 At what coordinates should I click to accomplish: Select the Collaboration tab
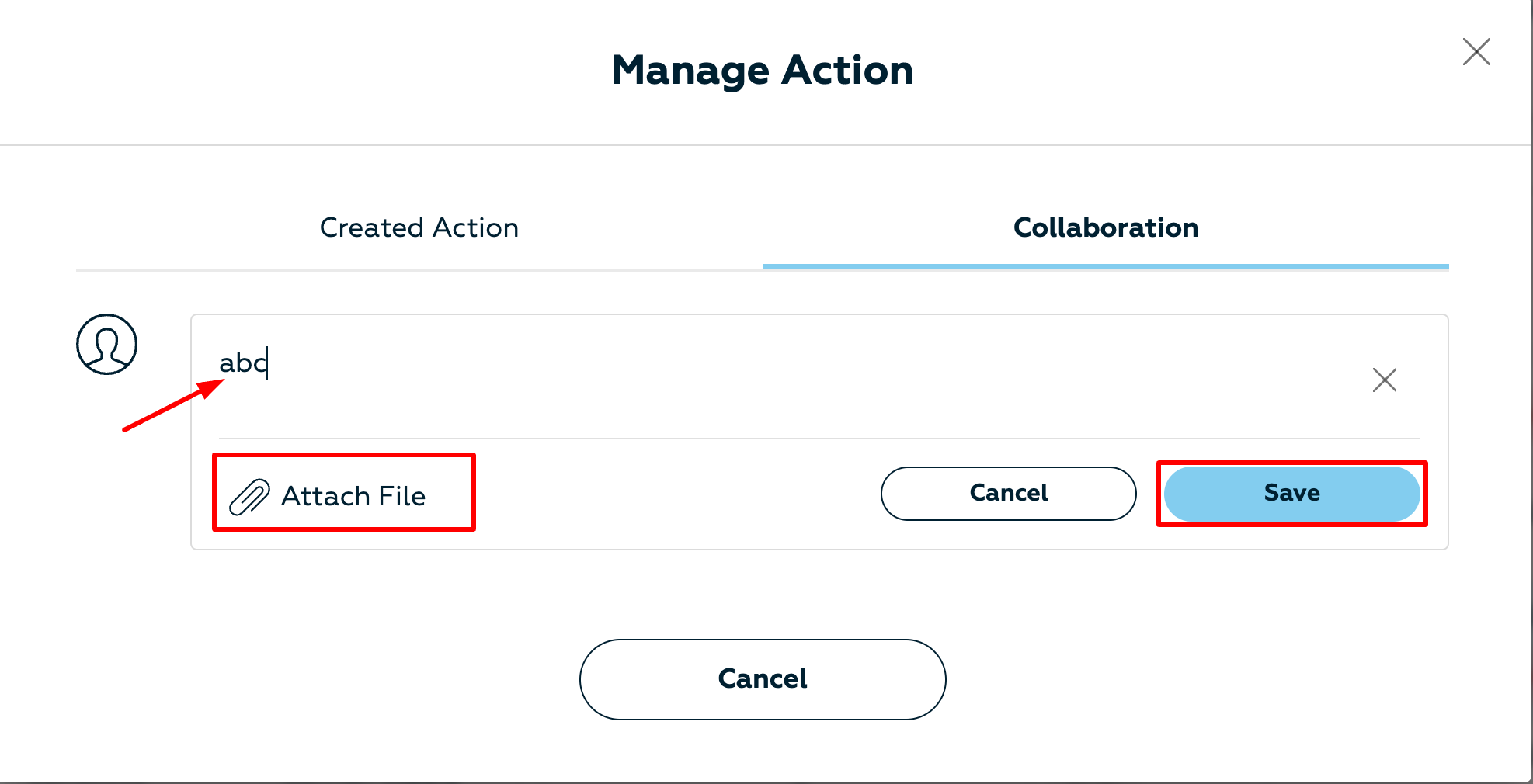pyautogui.click(x=1106, y=227)
